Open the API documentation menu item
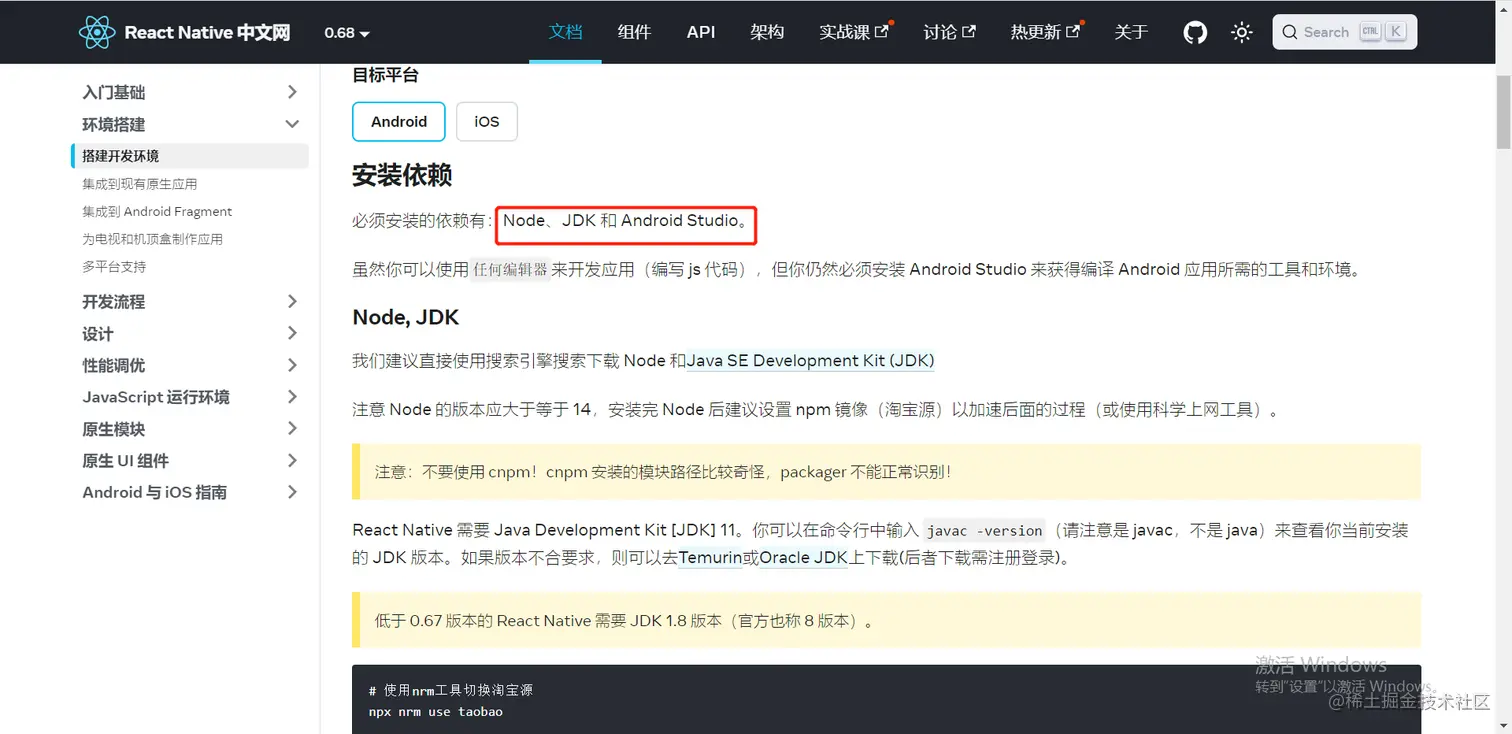The image size is (1512, 734). coord(700,31)
